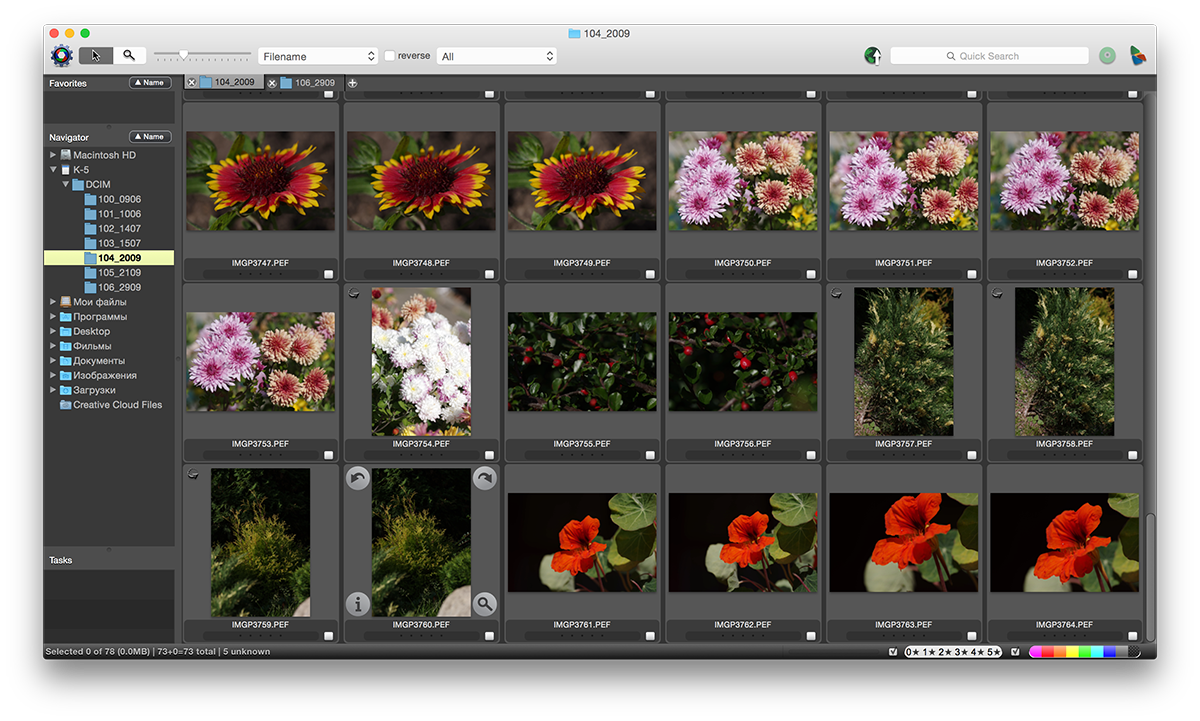
Task: Tag the IMGP3755.PEF checkbox
Action: [650, 455]
